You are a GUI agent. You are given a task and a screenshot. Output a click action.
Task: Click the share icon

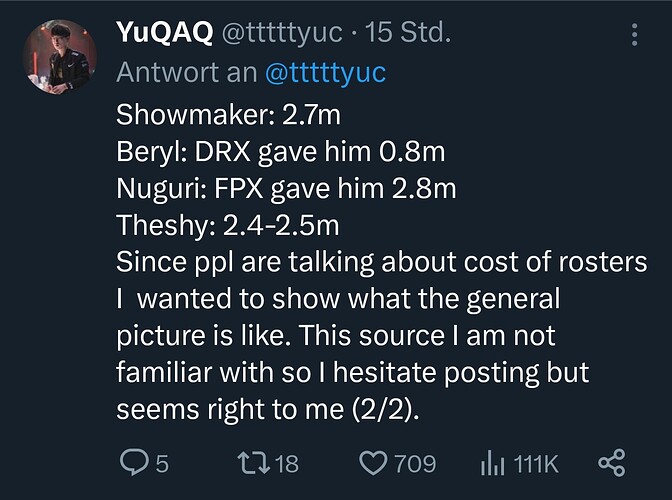[612, 463]
